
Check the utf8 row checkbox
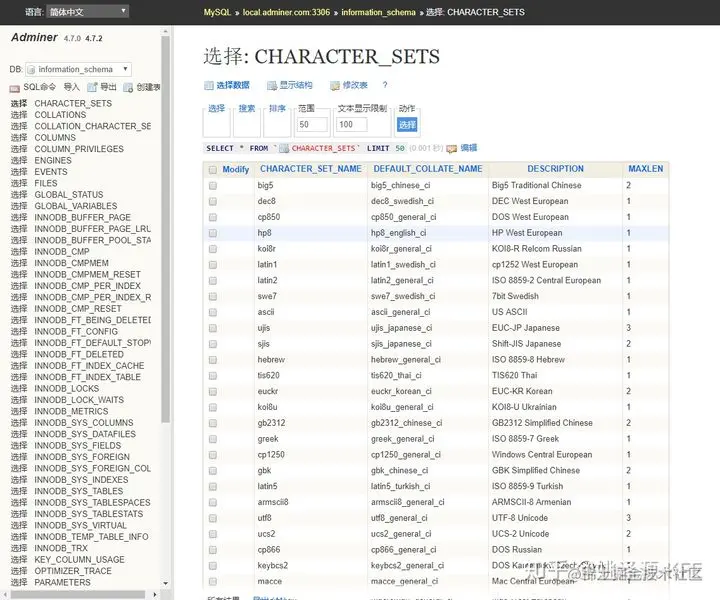213,518
